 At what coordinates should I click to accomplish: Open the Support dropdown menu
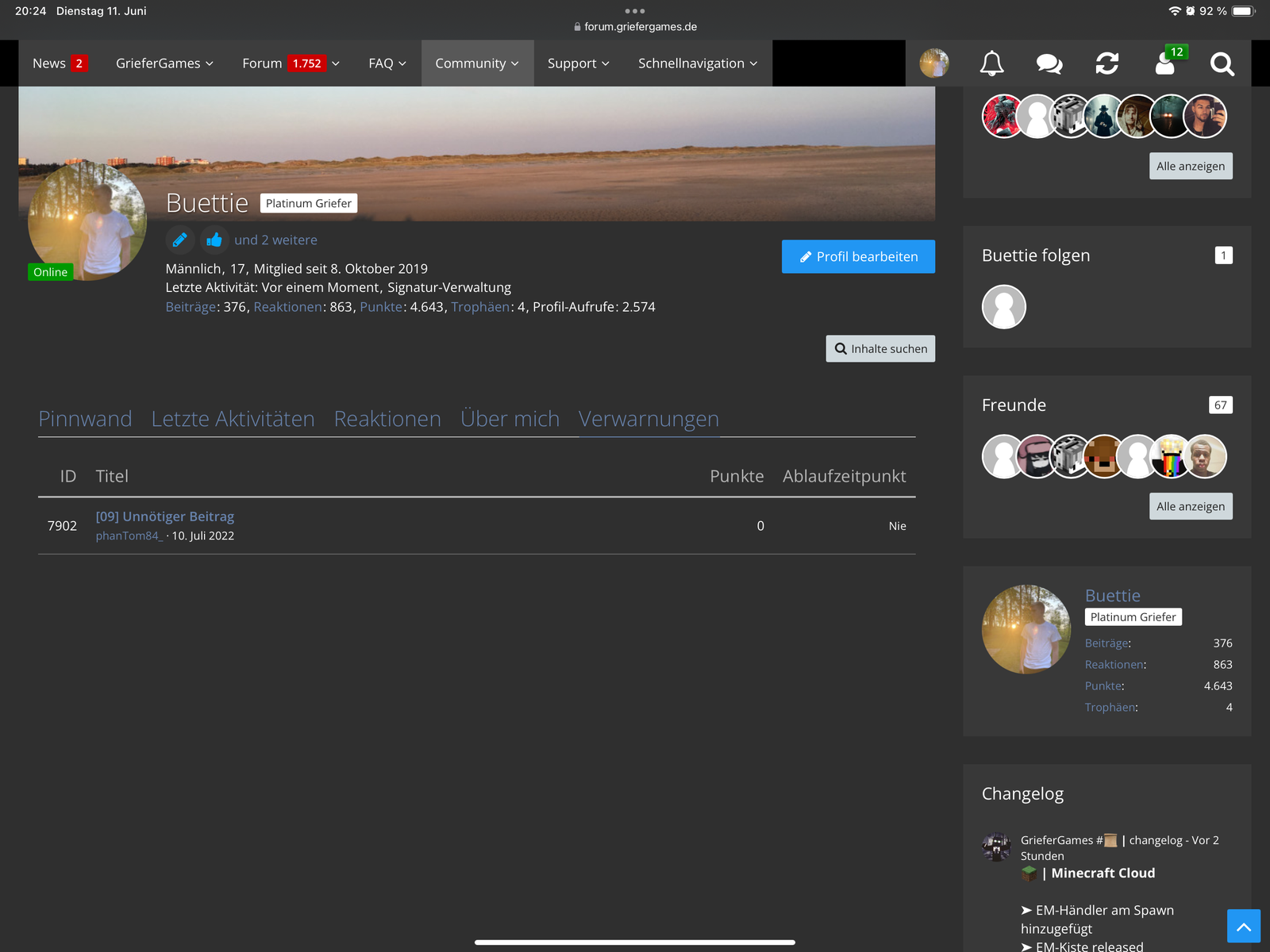(x=579, y=63)
